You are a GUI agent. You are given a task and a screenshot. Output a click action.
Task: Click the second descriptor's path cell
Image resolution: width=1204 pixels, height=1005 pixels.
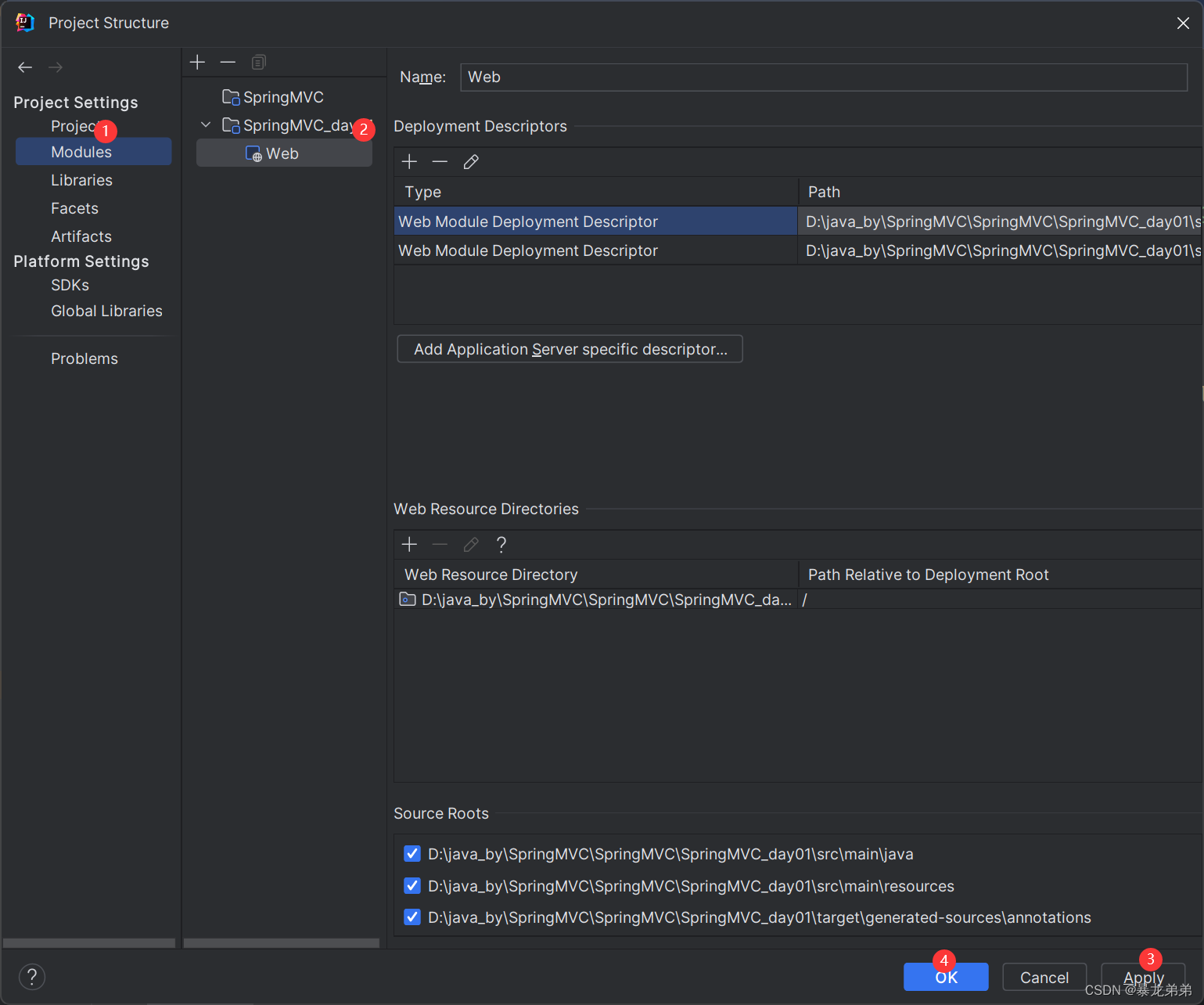tap(1000, 250)
